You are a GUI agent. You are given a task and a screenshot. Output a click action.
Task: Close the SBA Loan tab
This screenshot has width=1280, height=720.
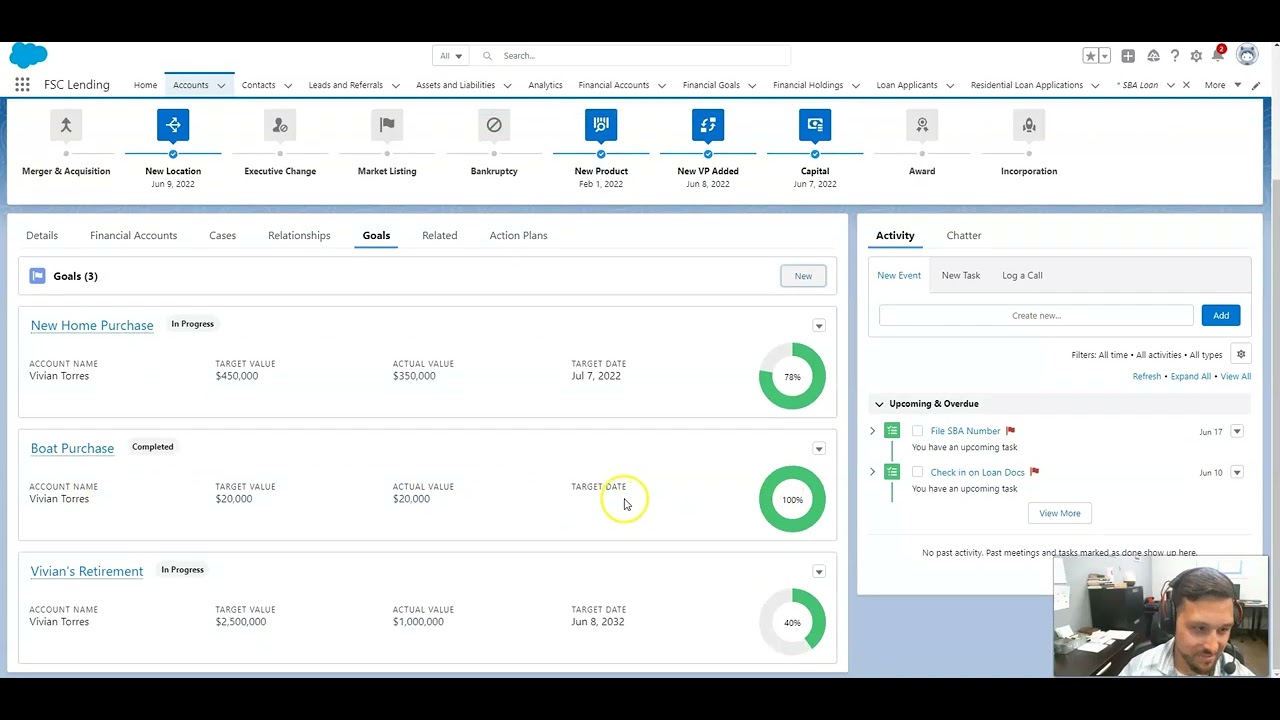click(x=1186, y=85)
